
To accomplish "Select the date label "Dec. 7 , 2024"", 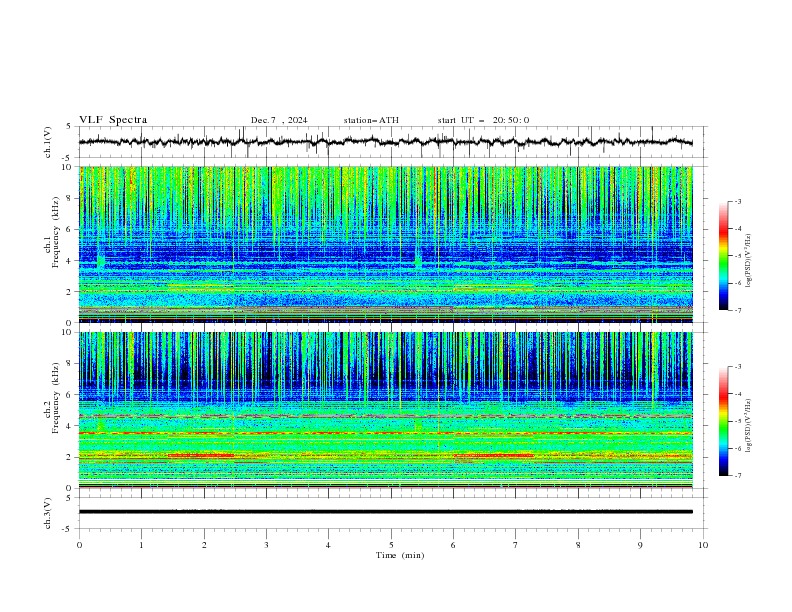I will pyautogui.click(x=279, y=120).
